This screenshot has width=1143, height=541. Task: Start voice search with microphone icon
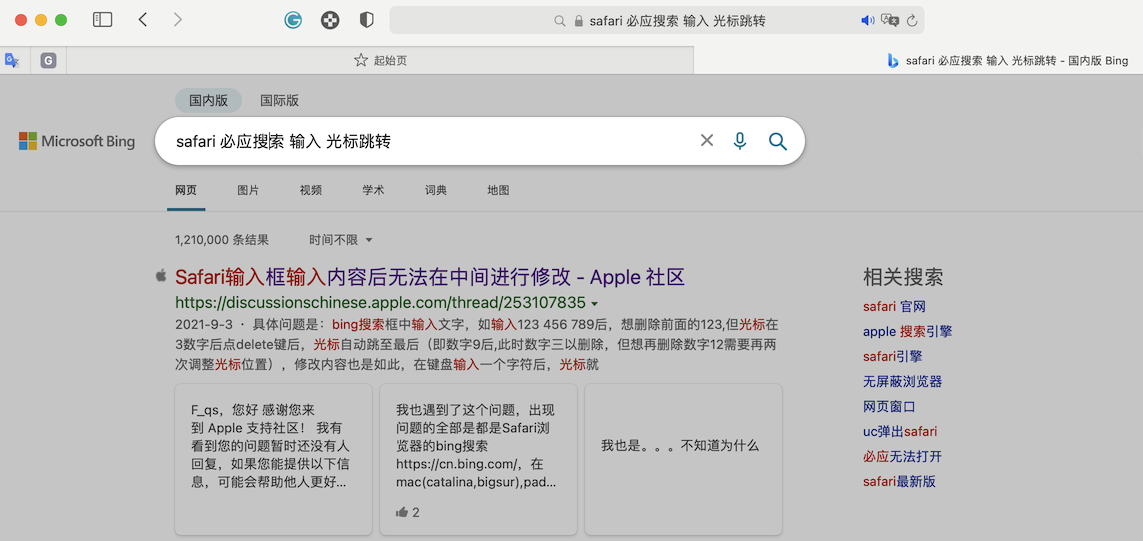[x=740, y=141]
